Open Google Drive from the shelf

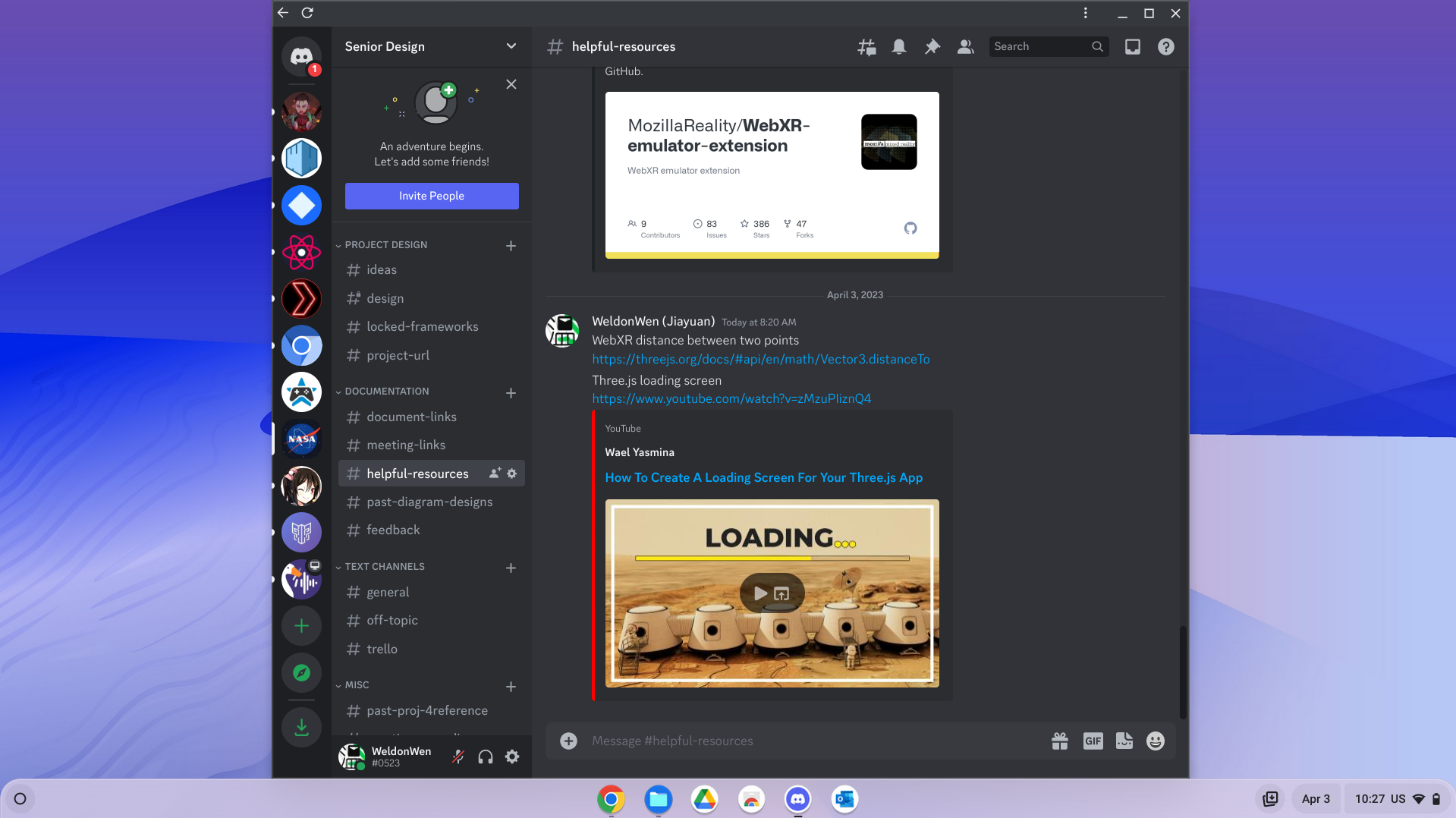coord(705,799)
